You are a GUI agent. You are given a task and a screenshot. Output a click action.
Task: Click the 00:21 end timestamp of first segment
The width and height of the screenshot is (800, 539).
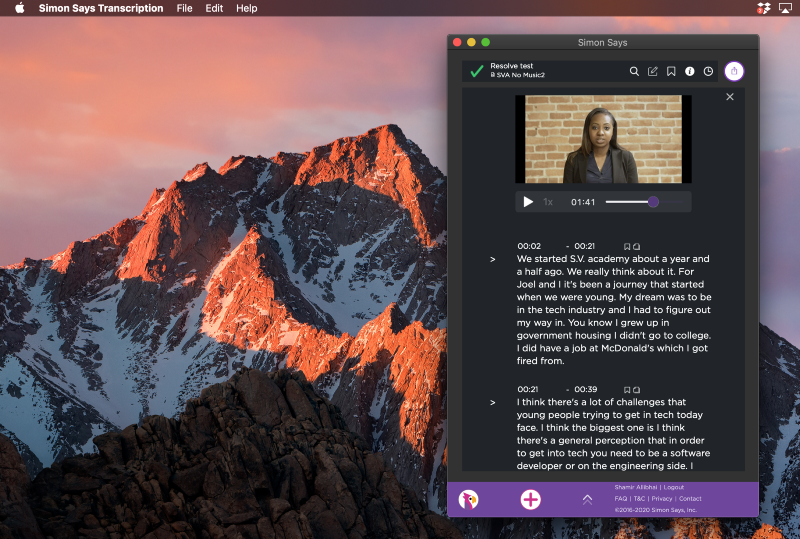click(585, 246)
